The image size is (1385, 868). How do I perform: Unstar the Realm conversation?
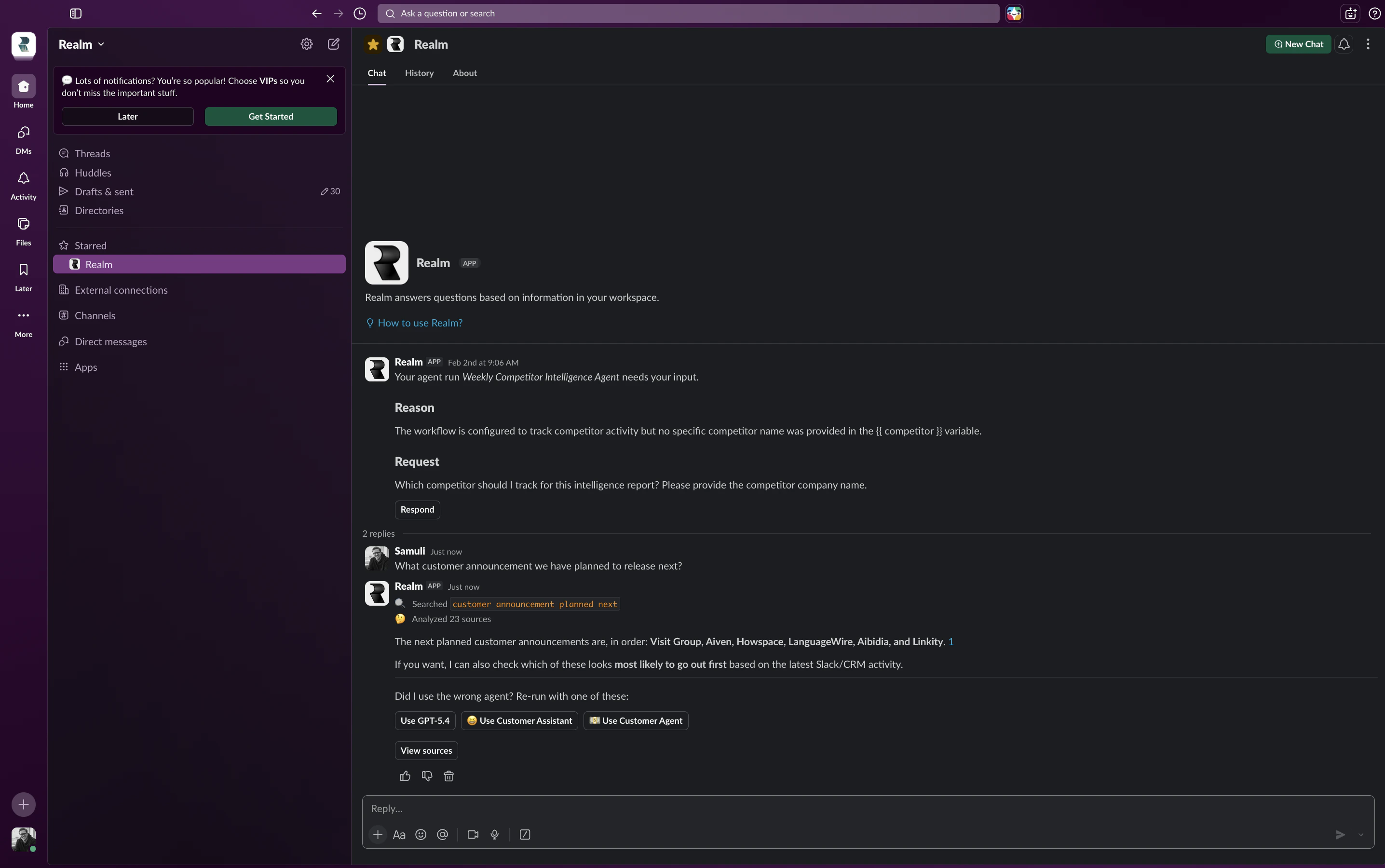coord(372,44)
